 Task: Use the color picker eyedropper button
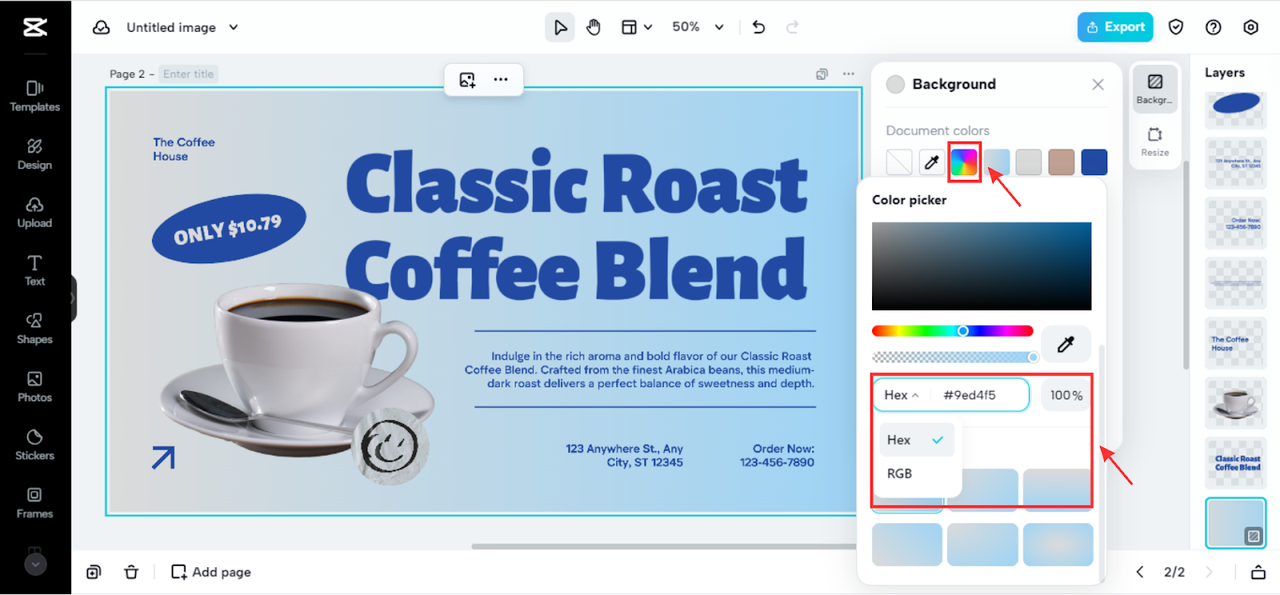click(1066, 344)
